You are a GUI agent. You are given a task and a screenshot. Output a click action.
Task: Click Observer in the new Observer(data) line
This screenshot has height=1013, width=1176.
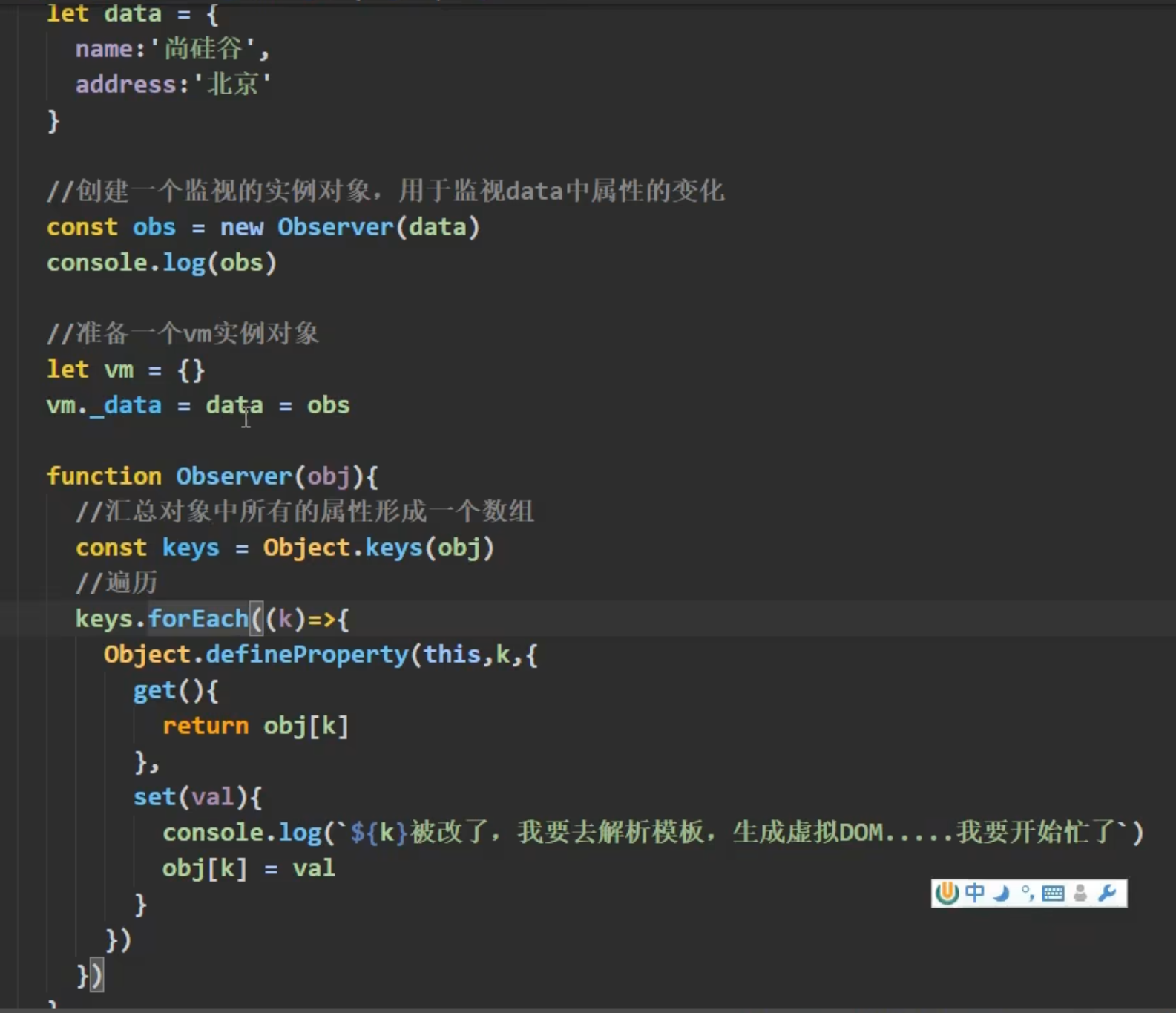coord(335,227)
